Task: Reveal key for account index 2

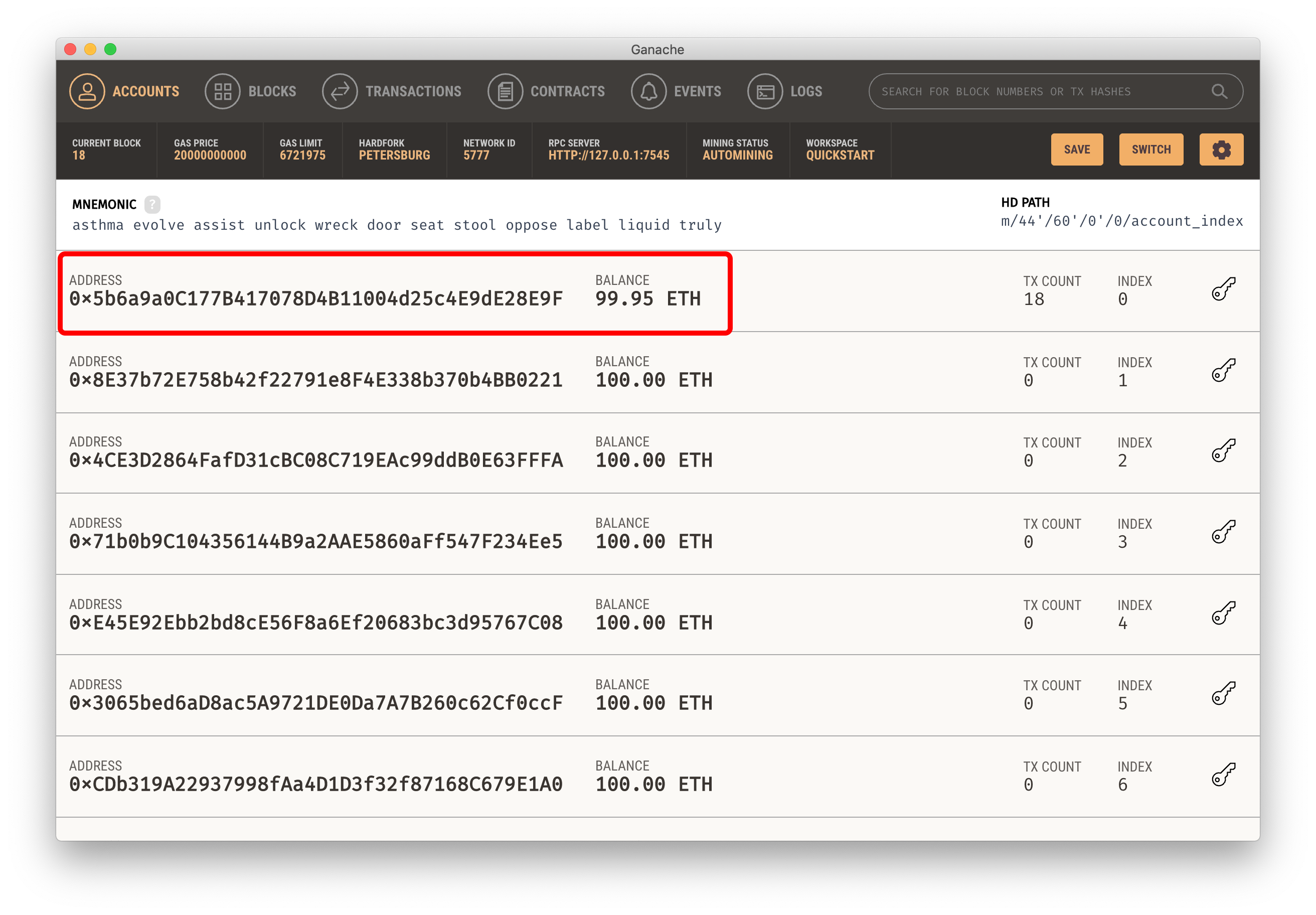Action: click(x=1223, y=450)
